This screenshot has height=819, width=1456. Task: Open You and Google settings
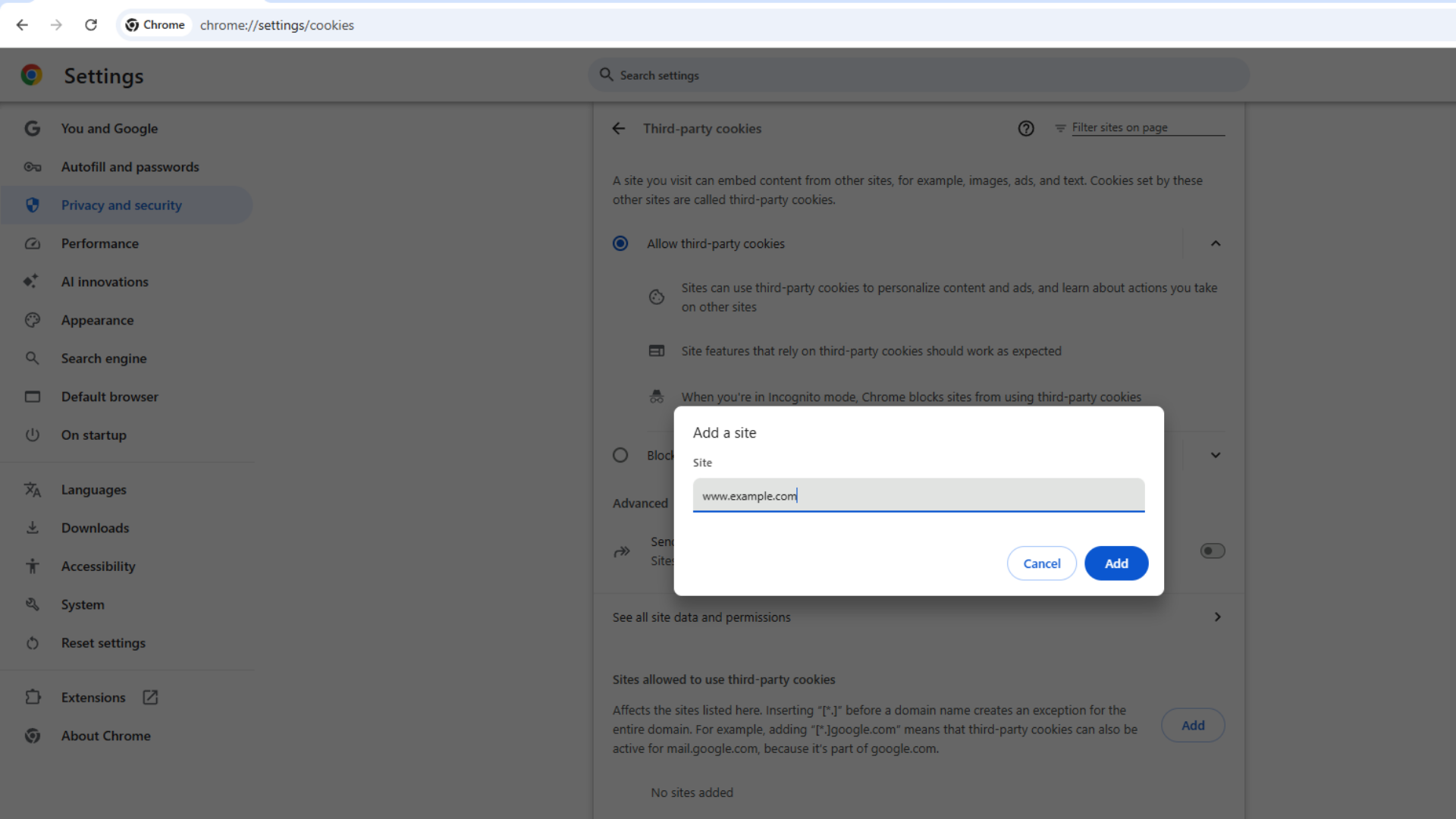(109, 129)
